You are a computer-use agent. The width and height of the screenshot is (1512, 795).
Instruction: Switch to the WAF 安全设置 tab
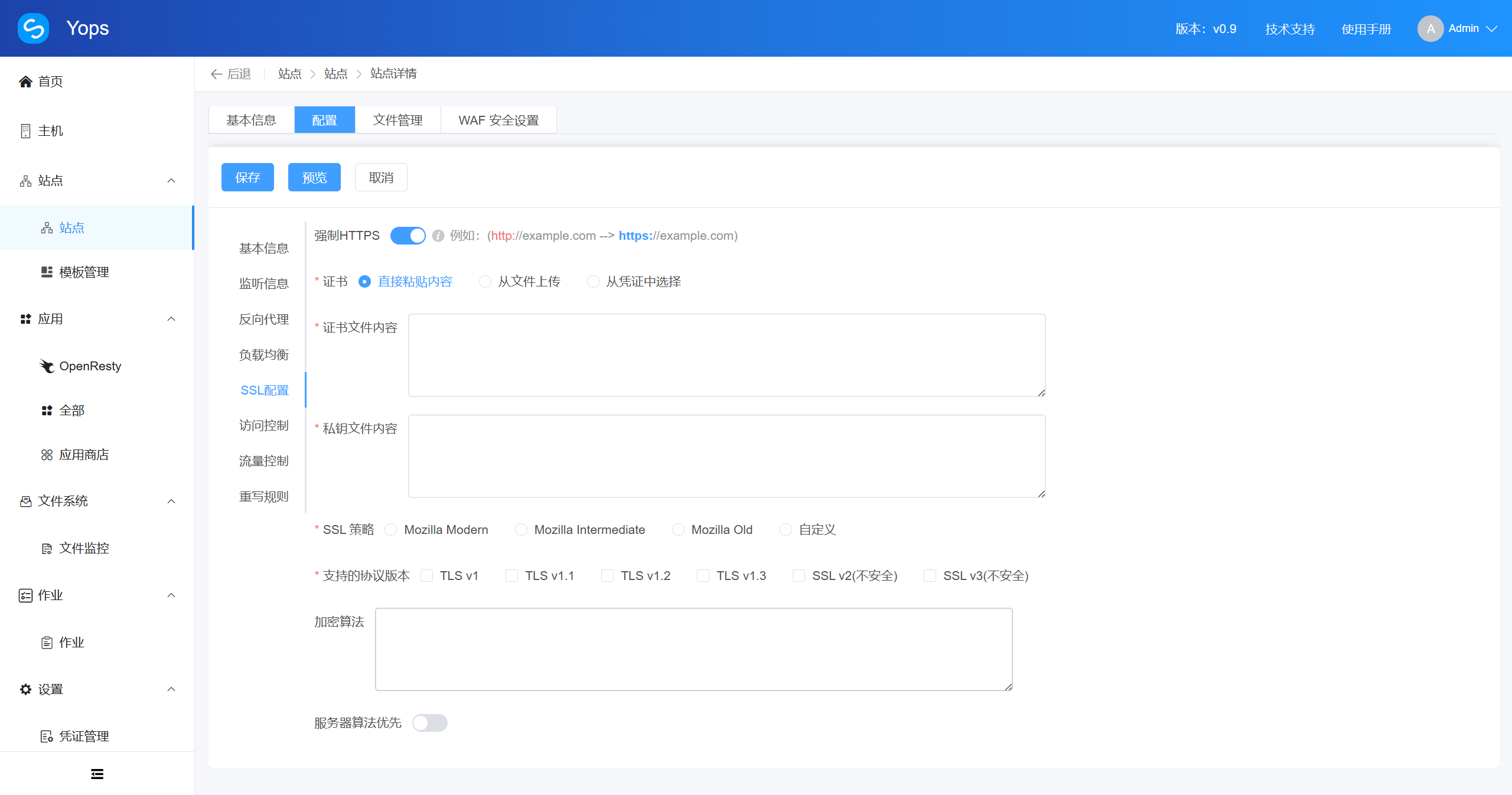pyautogui.click(x=498, y=120)
